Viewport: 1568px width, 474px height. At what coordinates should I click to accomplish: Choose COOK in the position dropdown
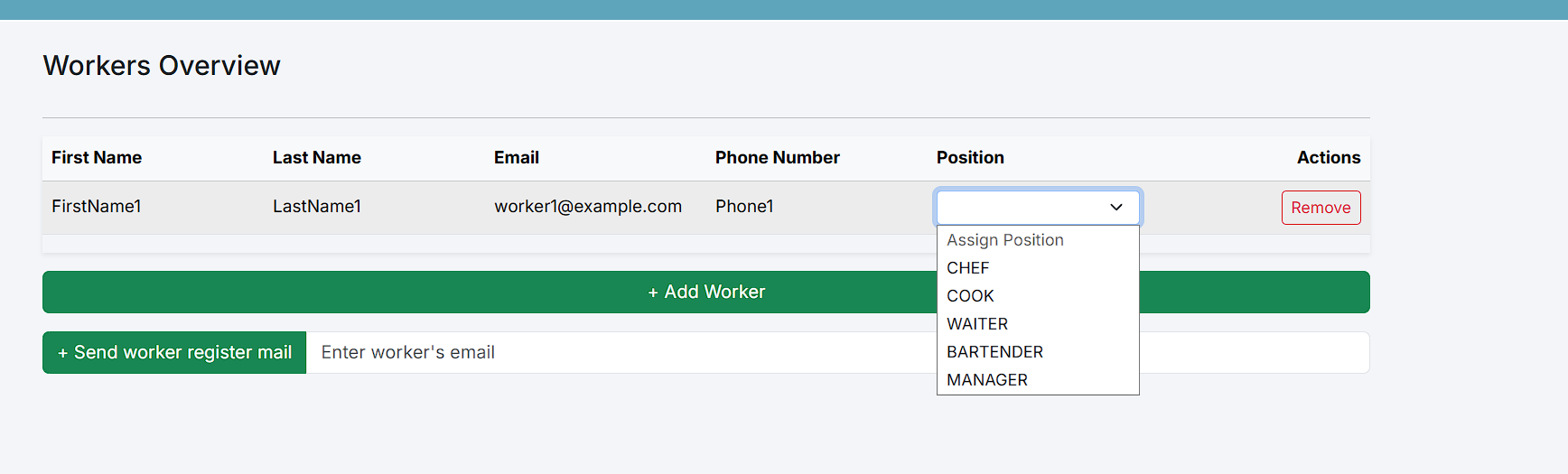pyautogui.click(x=970, y=296)
